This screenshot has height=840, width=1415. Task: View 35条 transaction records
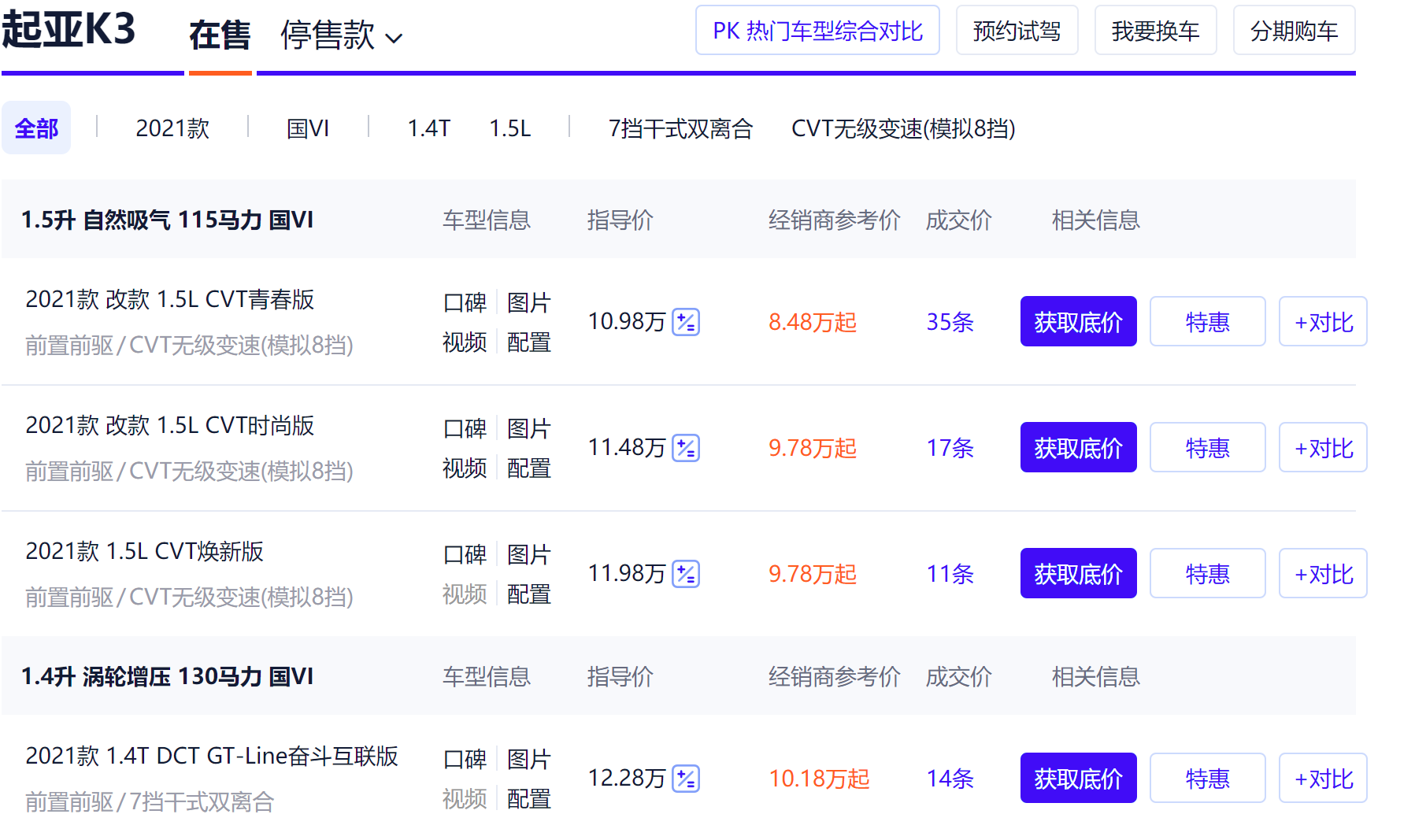(x=950, y=322)
